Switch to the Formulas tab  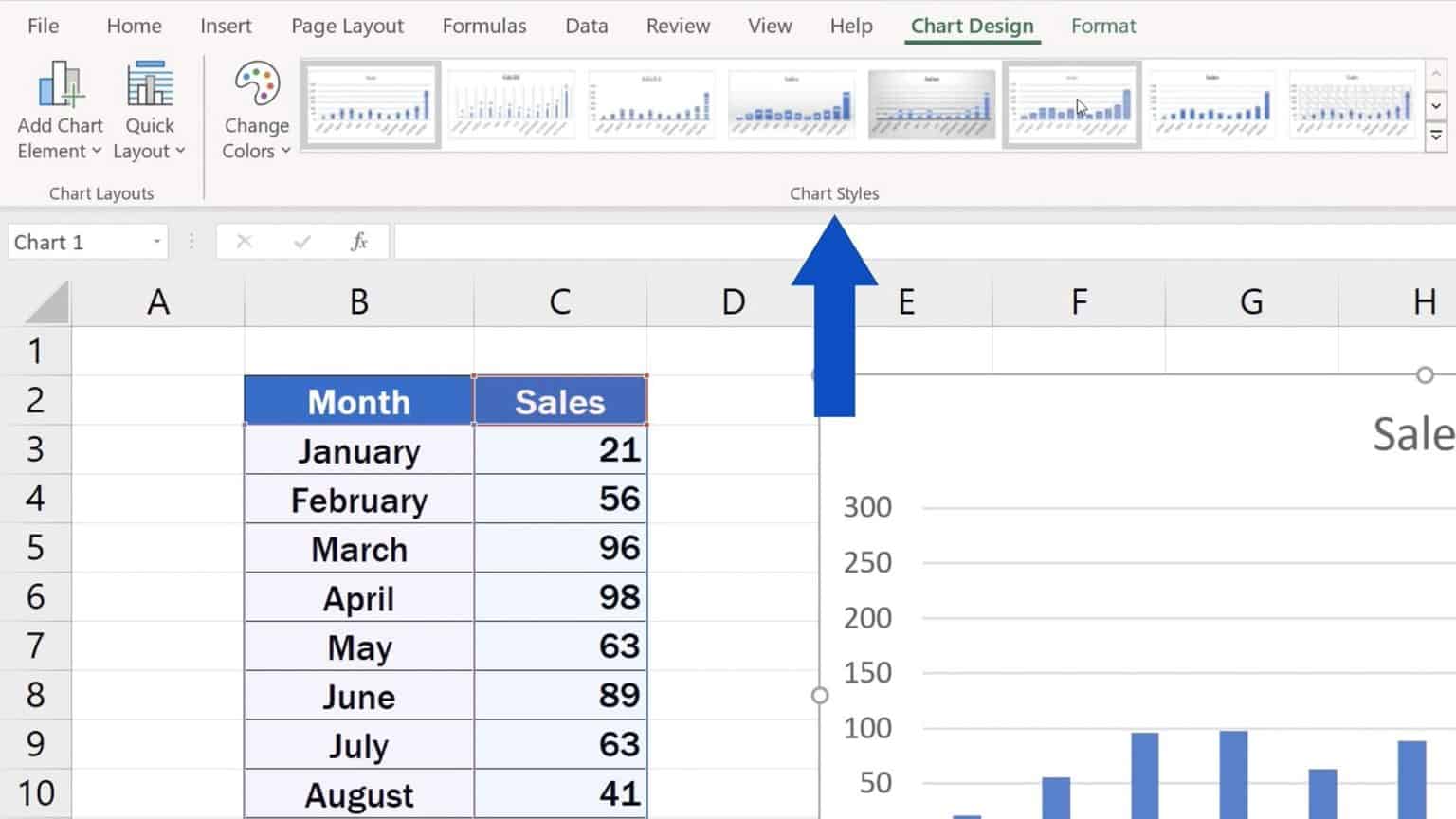(x=484, y=26)
